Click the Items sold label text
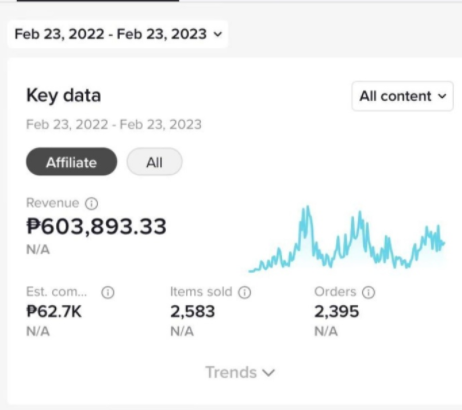 pos(201,292)
